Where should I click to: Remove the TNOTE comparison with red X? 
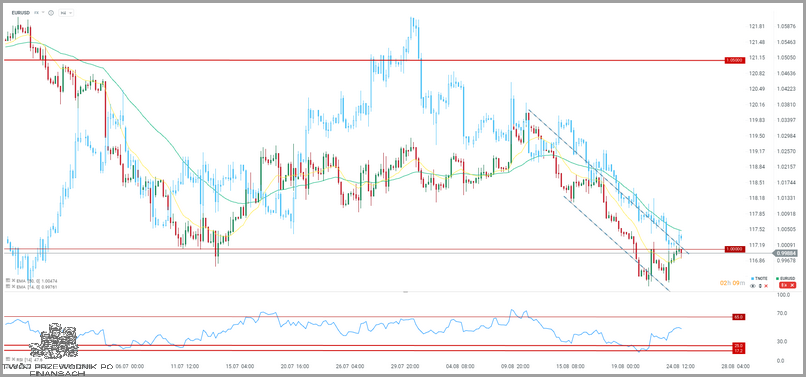766,285
